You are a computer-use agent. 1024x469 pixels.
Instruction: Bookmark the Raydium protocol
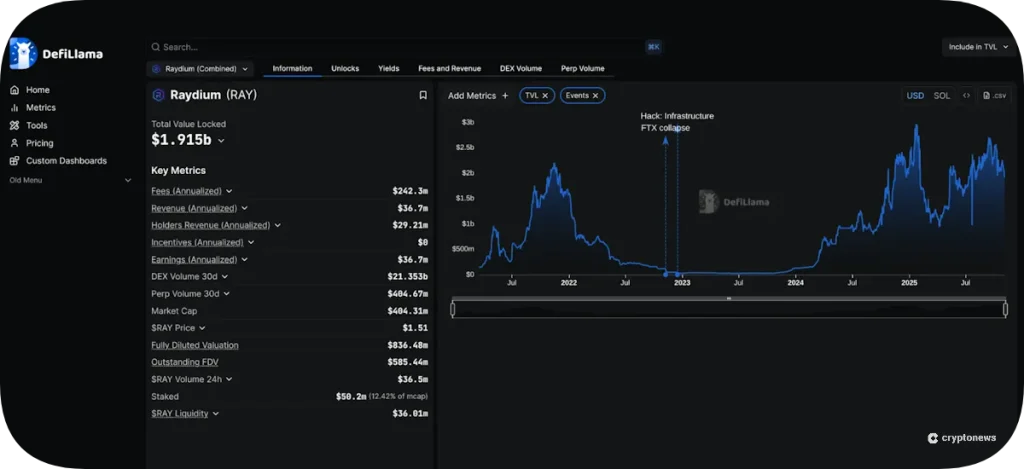(423, 95)
